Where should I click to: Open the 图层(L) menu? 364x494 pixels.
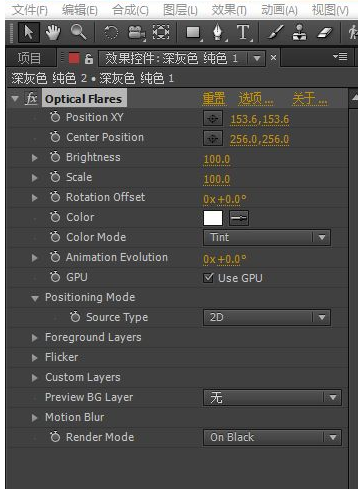tap(180, 10)
